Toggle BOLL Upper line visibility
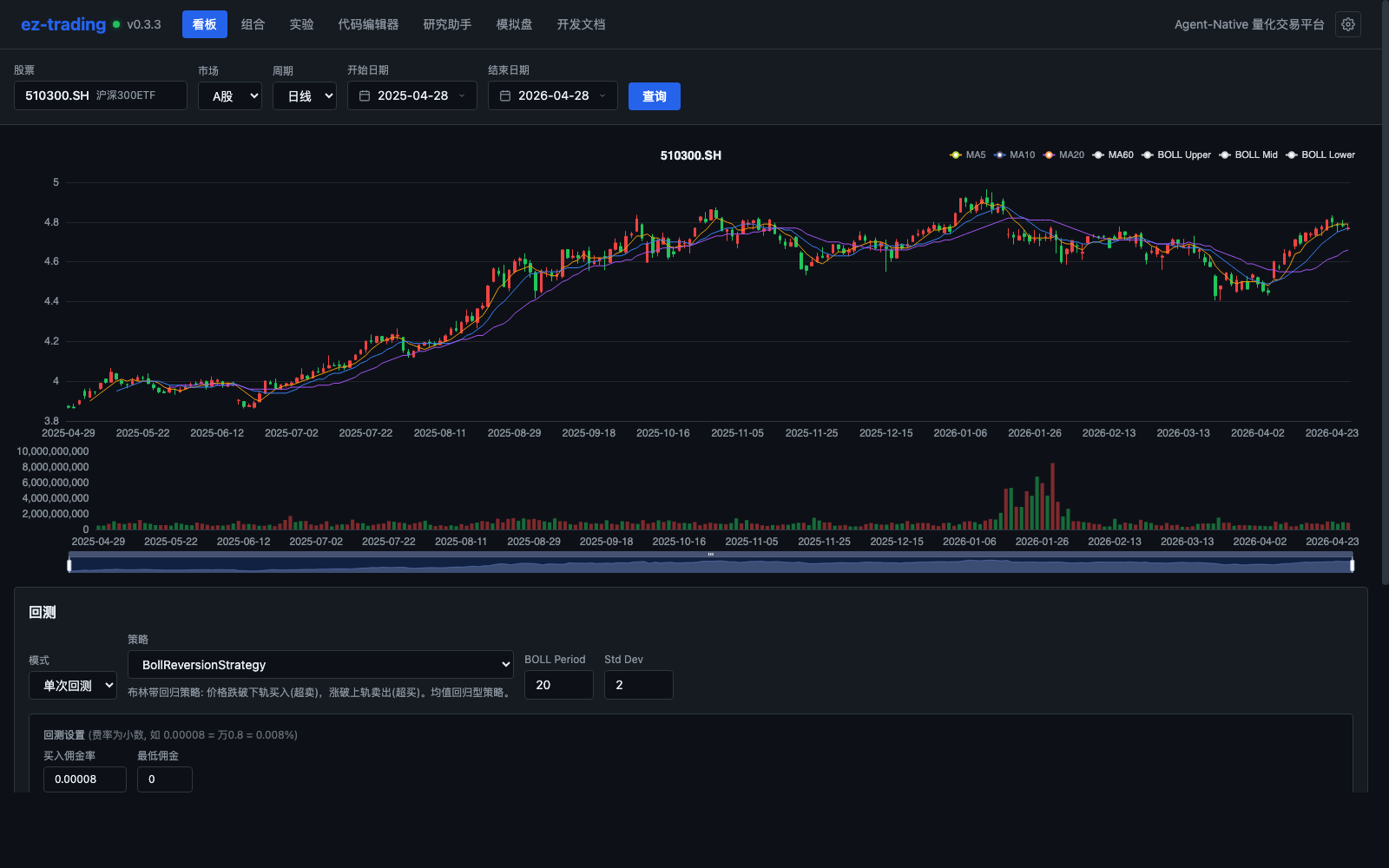 coord(1176,155)
